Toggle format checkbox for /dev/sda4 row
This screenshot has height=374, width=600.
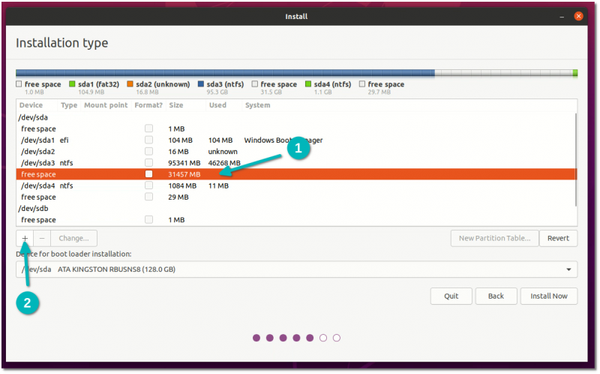[x=149, y=186]
